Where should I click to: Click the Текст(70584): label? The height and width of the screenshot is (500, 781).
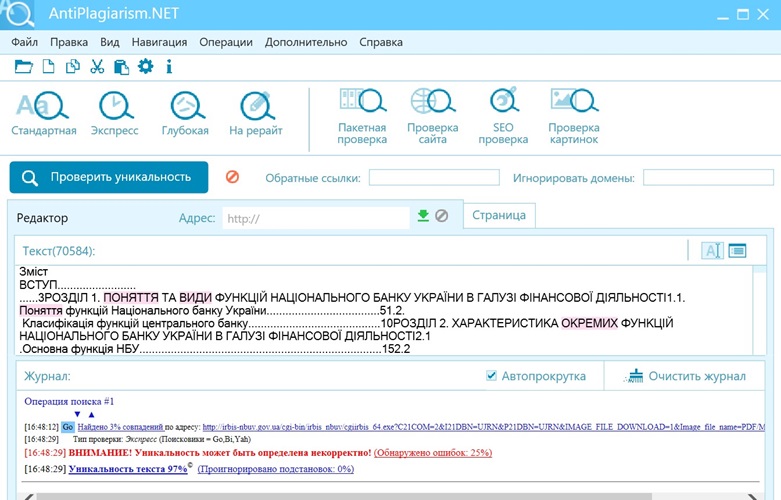(59, 251)
